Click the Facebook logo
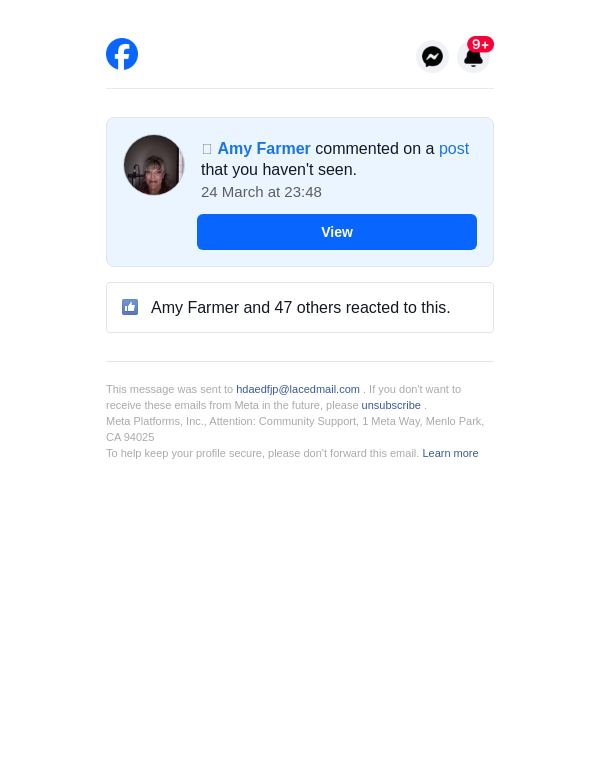 click(x=122, y=54)
